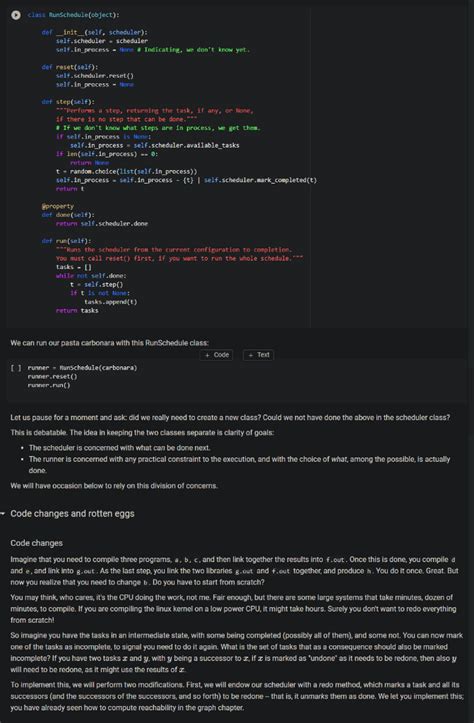Place cursor on class RunSchedule(object) line
The height and width of the screenshot is (723, 474).
(73, 15)
